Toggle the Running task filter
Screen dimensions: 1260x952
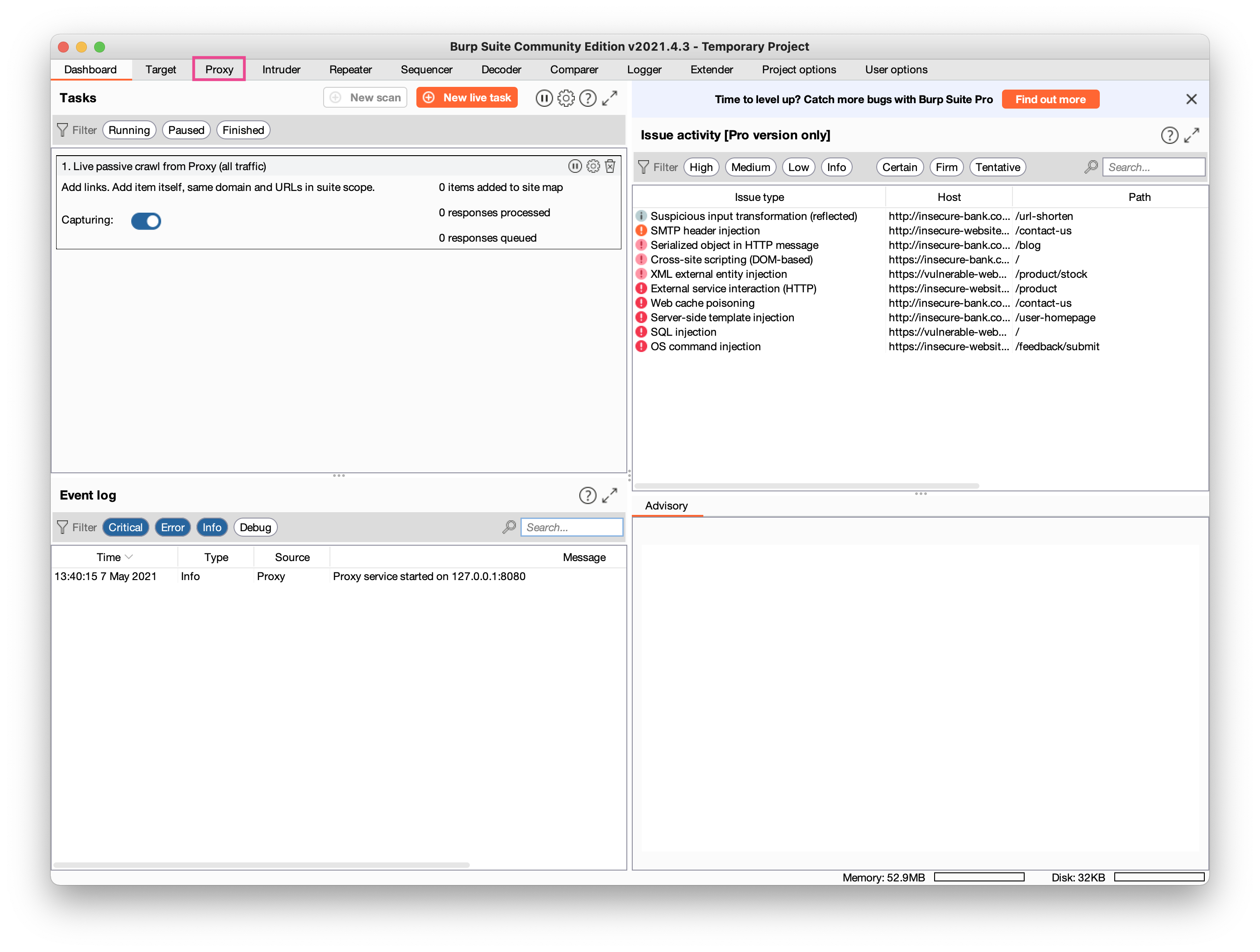[129, 130]
